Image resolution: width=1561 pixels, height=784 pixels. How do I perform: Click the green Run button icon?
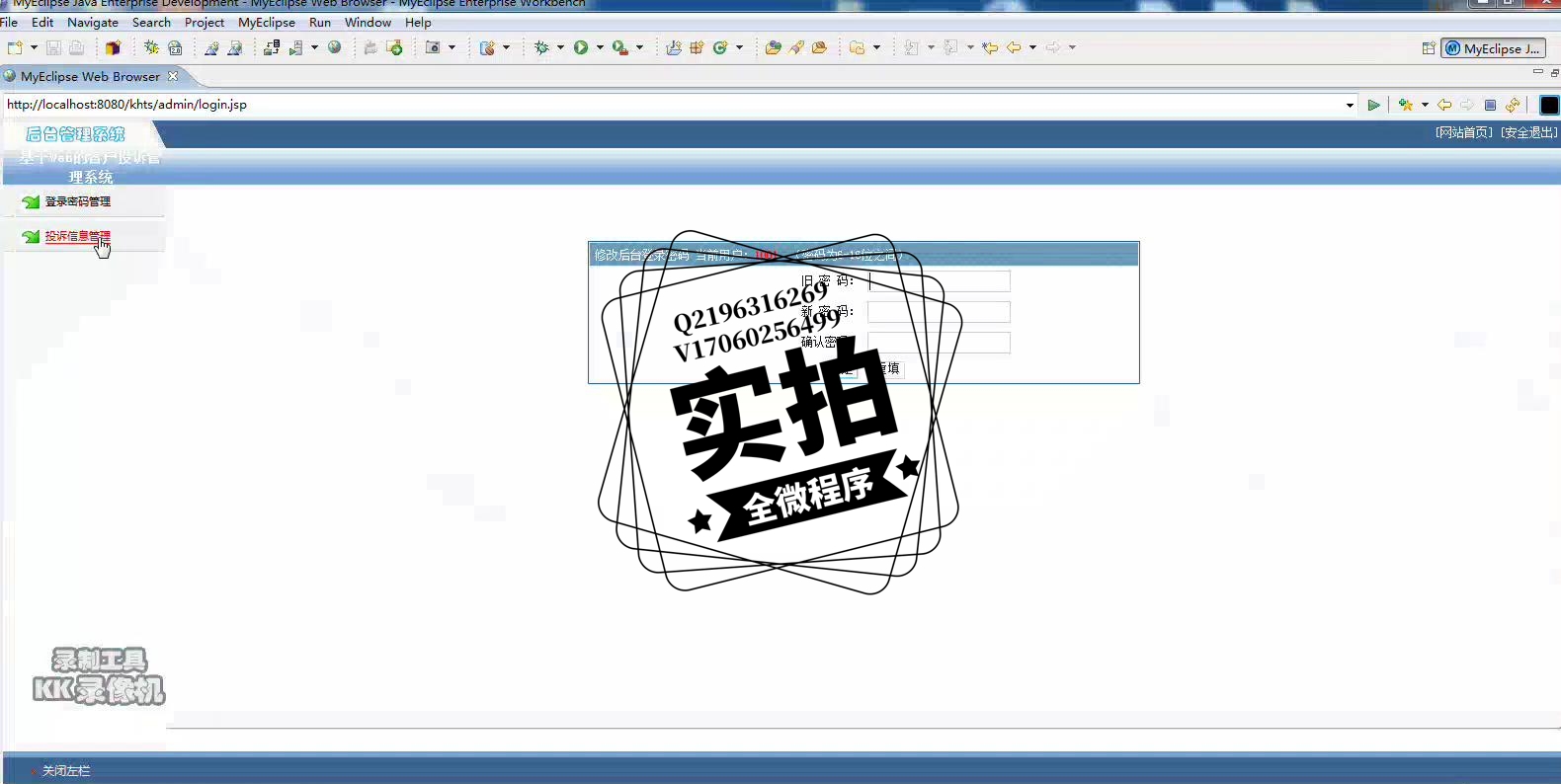point(581,47)
